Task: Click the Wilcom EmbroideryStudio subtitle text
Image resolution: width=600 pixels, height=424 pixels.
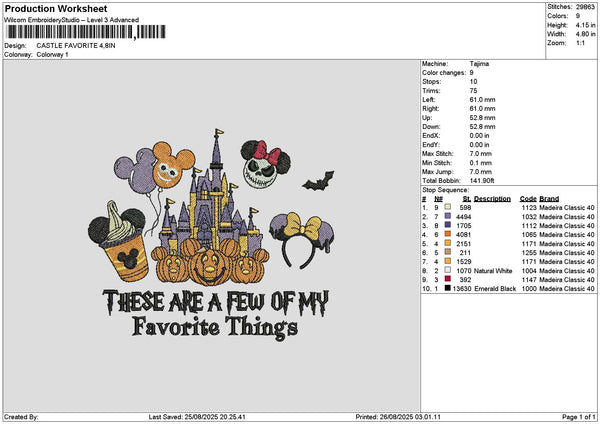Action: click(72, 20)
